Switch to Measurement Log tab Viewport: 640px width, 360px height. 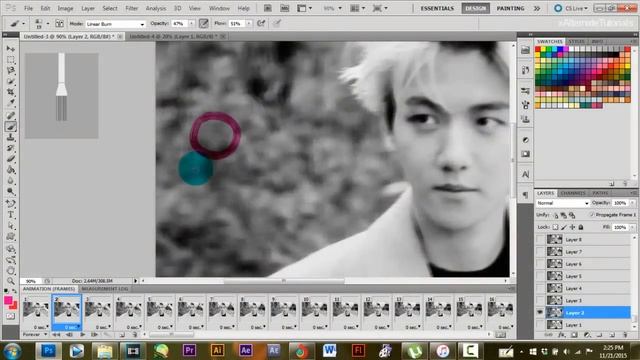pyautogui.click(x=105, y=289)
